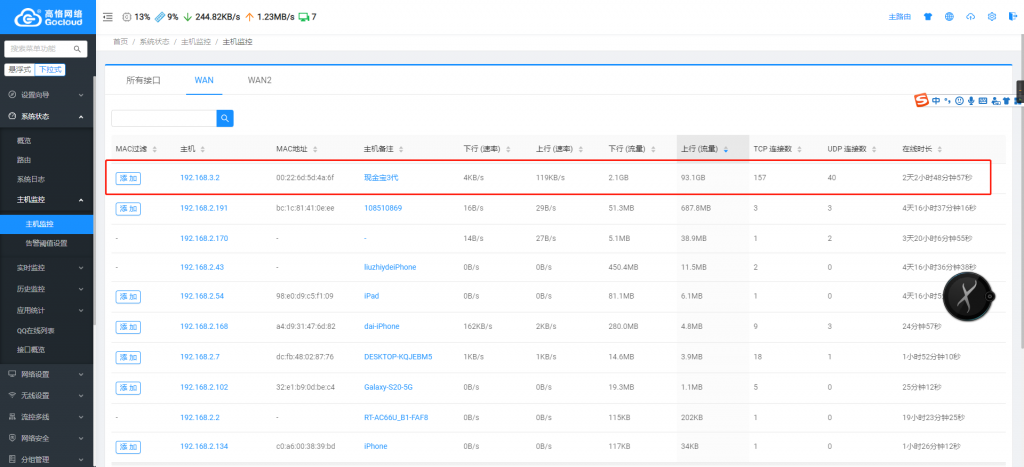The height and width of the screenshot is (467, 1024).
Task: Select the 下拉式 menu style option
Action: point(50,70)
